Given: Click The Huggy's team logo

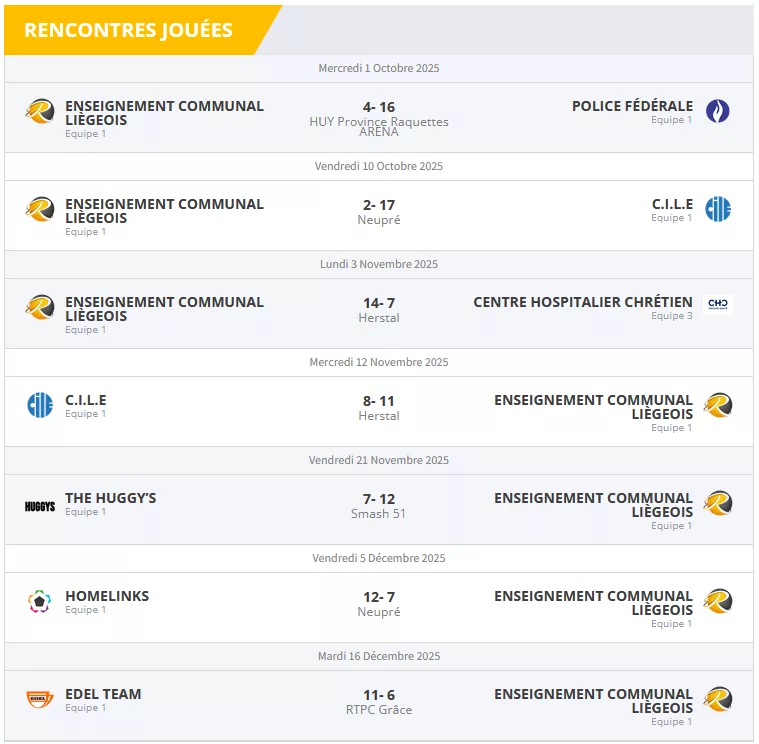Looking at the screenshot, I should click(40, 506).
